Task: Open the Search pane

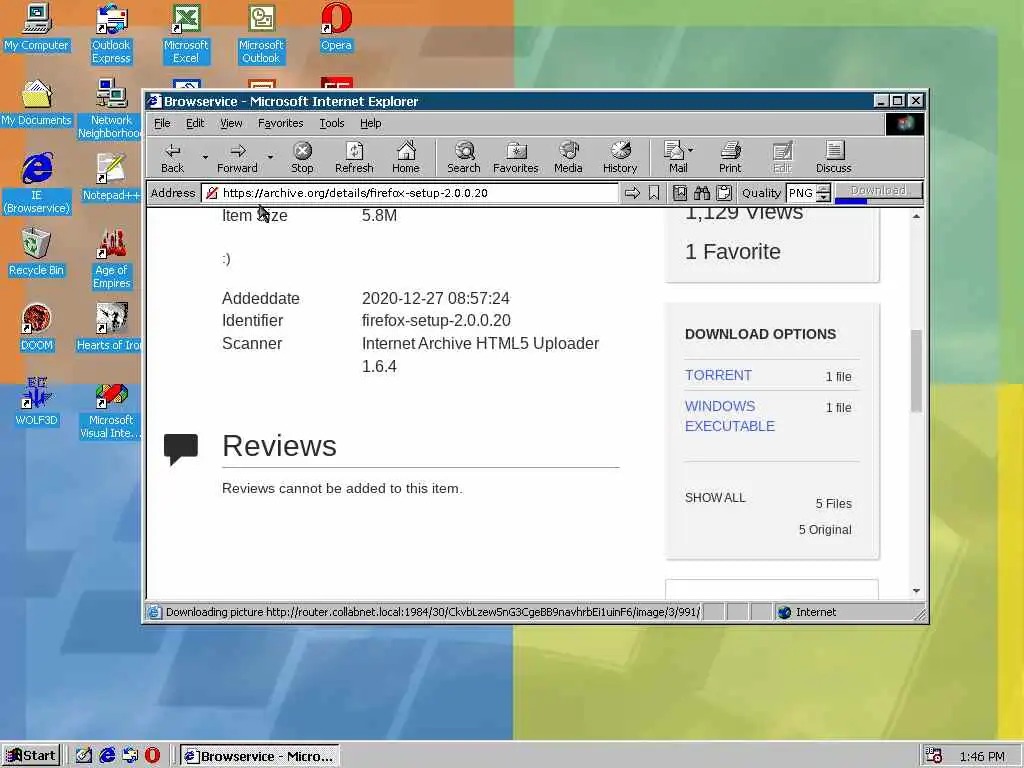Action: pyautogui.click(x=464, y=157)
